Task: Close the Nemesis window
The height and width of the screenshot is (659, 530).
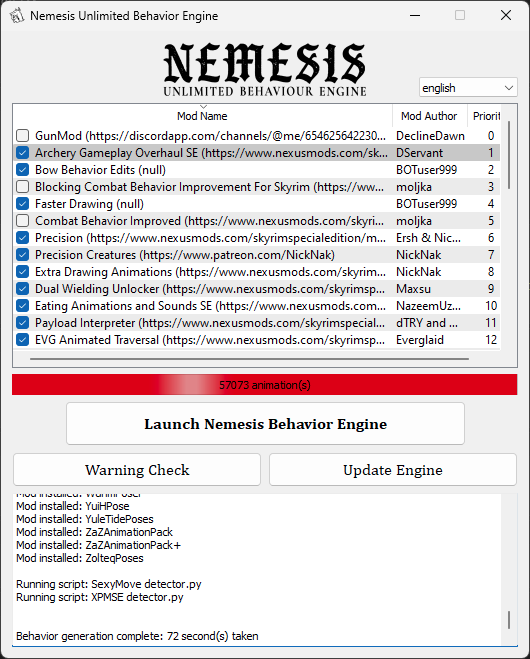Action: 506,16
